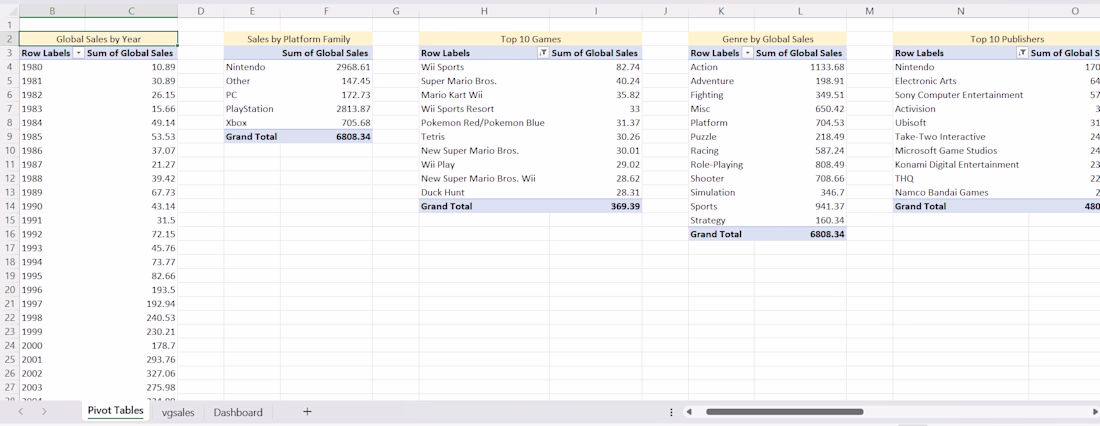Click the Microsoft Game Studios cell
1100x426 pixels.
(x=960, y=150)
